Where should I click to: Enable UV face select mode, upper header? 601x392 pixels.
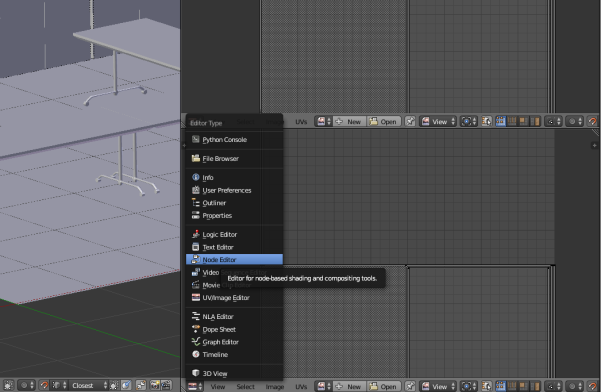(x=523, y=121)
